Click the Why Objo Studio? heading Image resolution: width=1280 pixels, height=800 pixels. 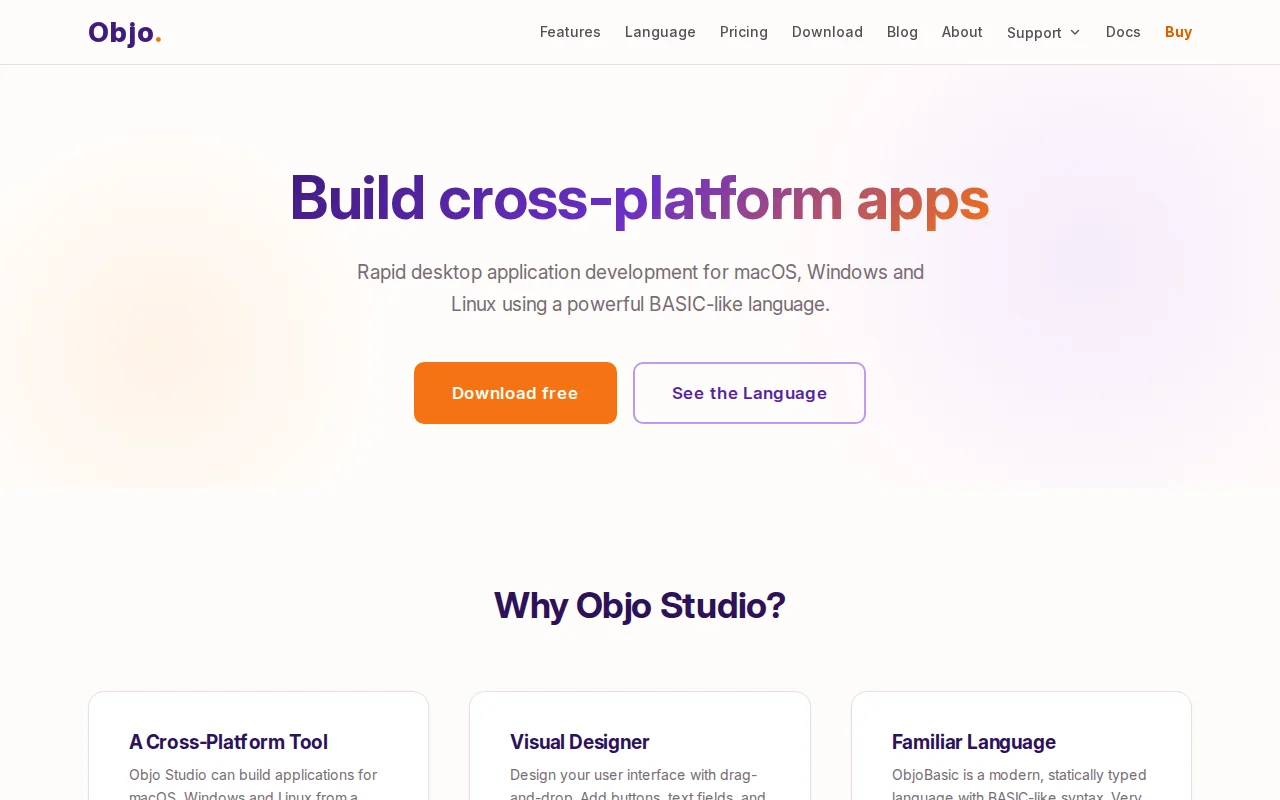coord(640,605)
